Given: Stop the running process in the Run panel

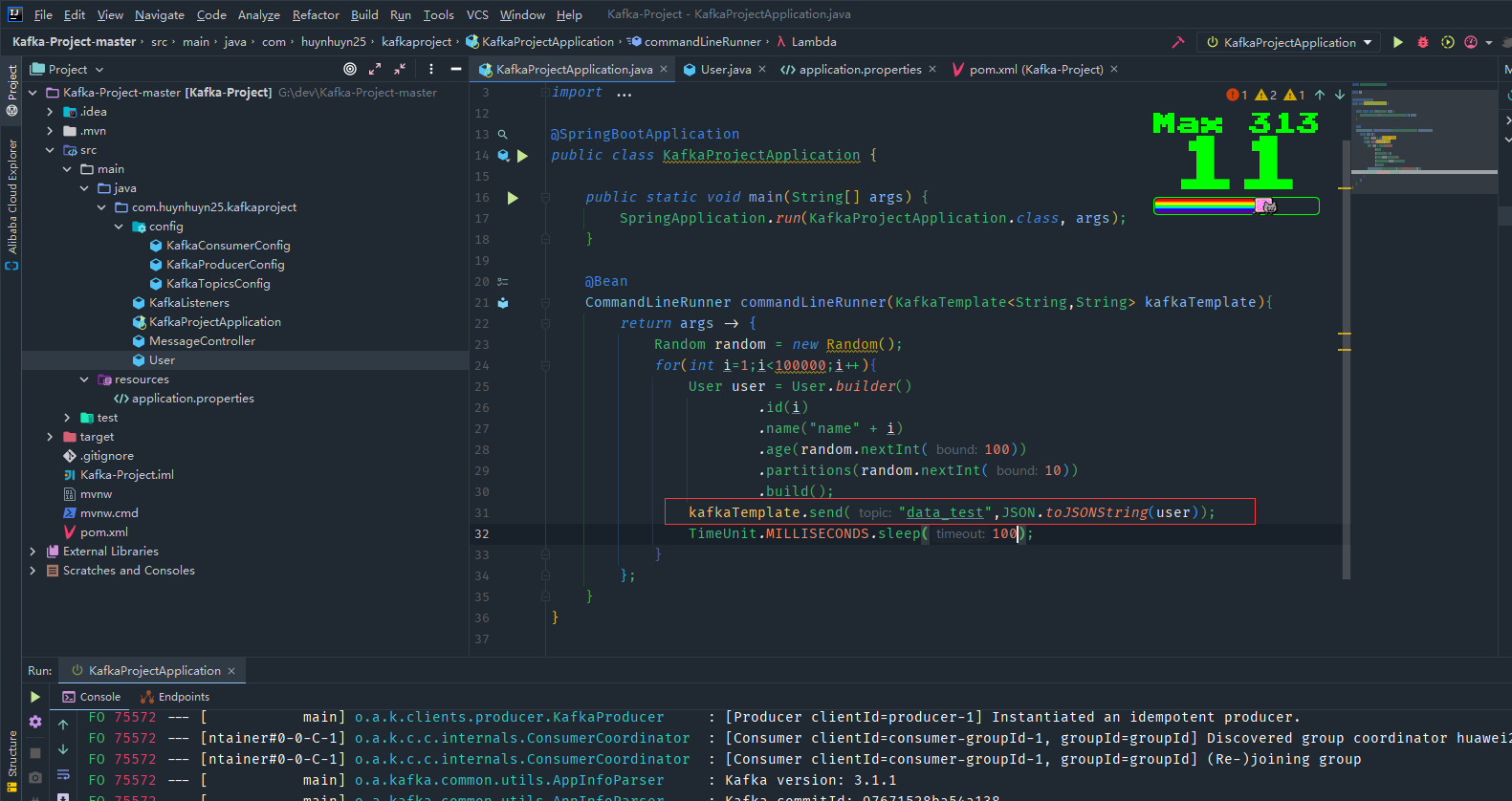Looking at the screenshot, I should pos(35,753).
